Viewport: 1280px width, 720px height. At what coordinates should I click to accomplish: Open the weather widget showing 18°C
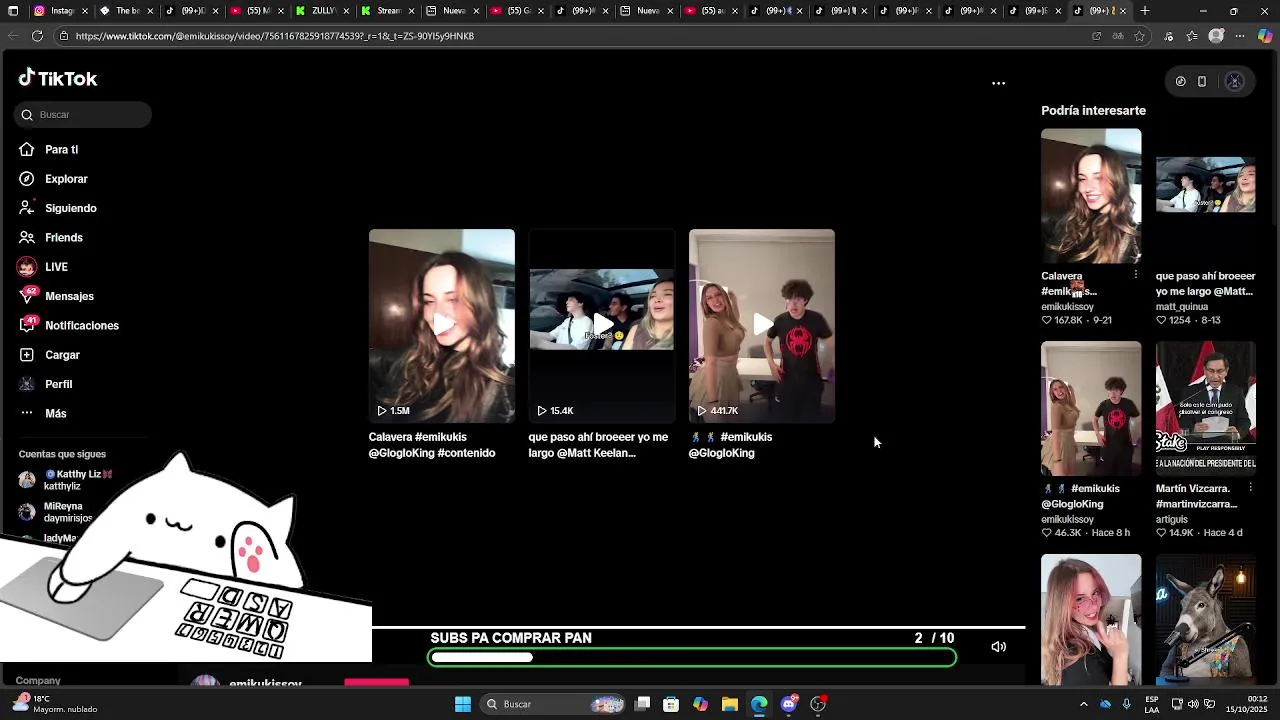(x=55, y=704)
